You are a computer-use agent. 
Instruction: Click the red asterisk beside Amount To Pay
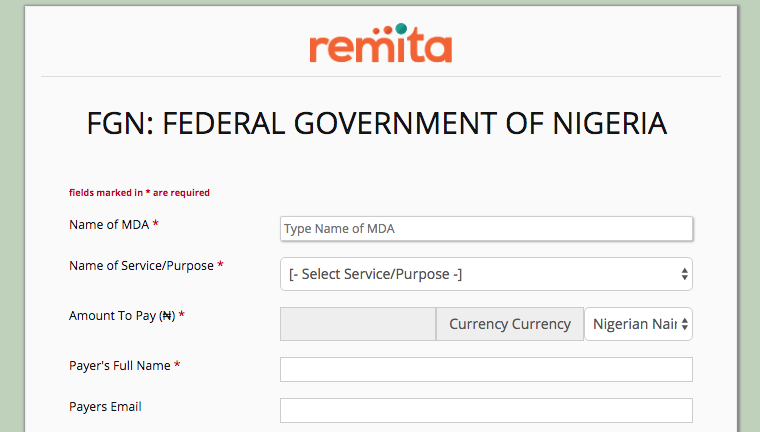182,317
